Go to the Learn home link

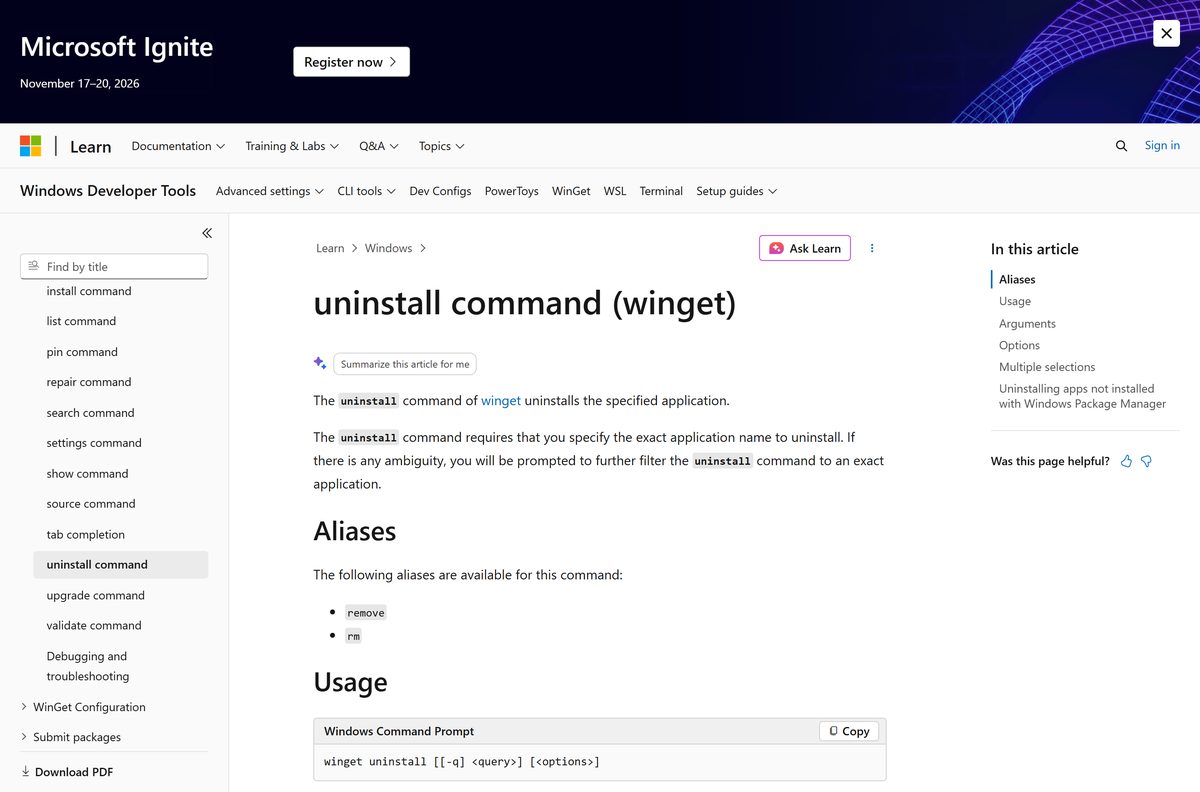[x=90, y=146]
